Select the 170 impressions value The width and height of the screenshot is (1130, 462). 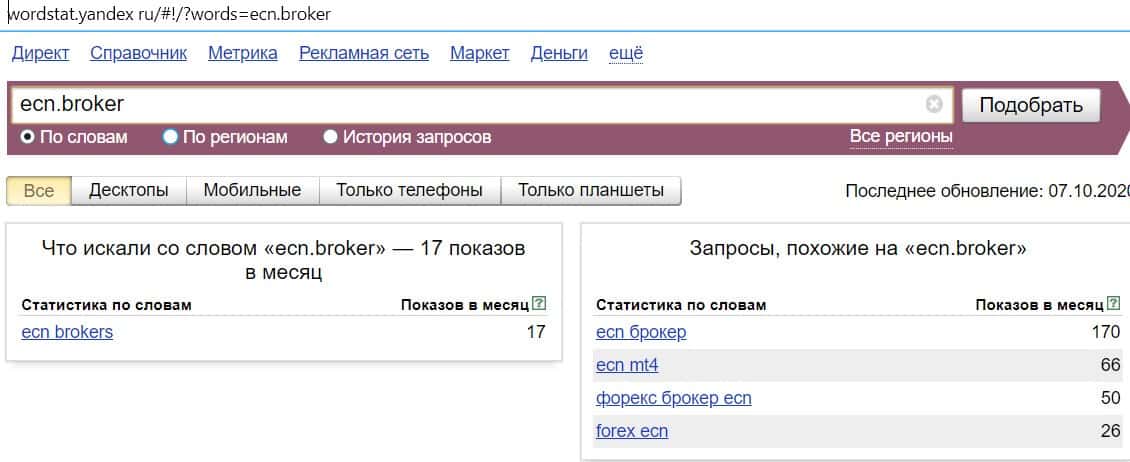point(1106,332)
